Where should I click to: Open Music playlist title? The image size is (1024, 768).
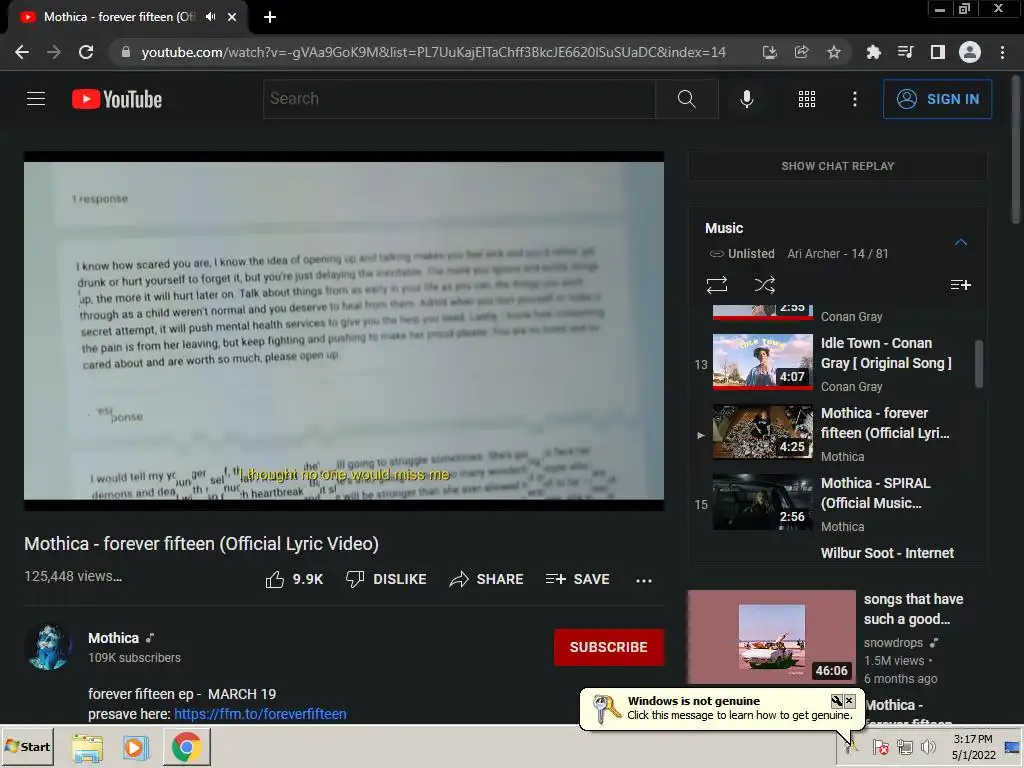[x=724, y=228]
